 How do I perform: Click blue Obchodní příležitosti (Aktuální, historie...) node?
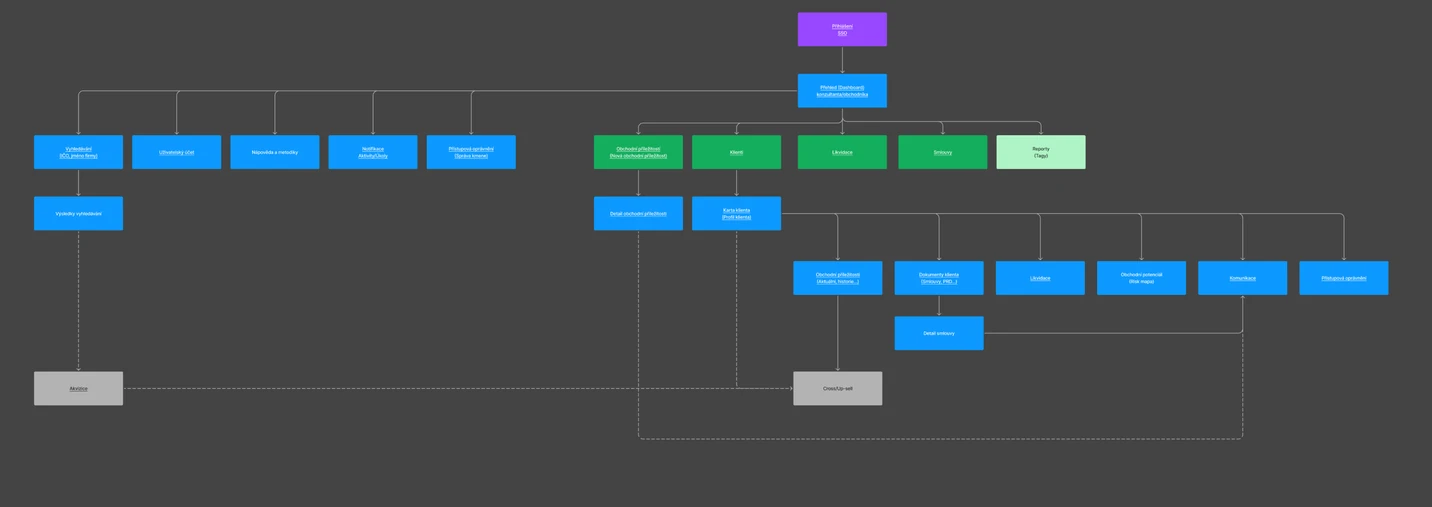pyautogui.click(x=838, y=278)
